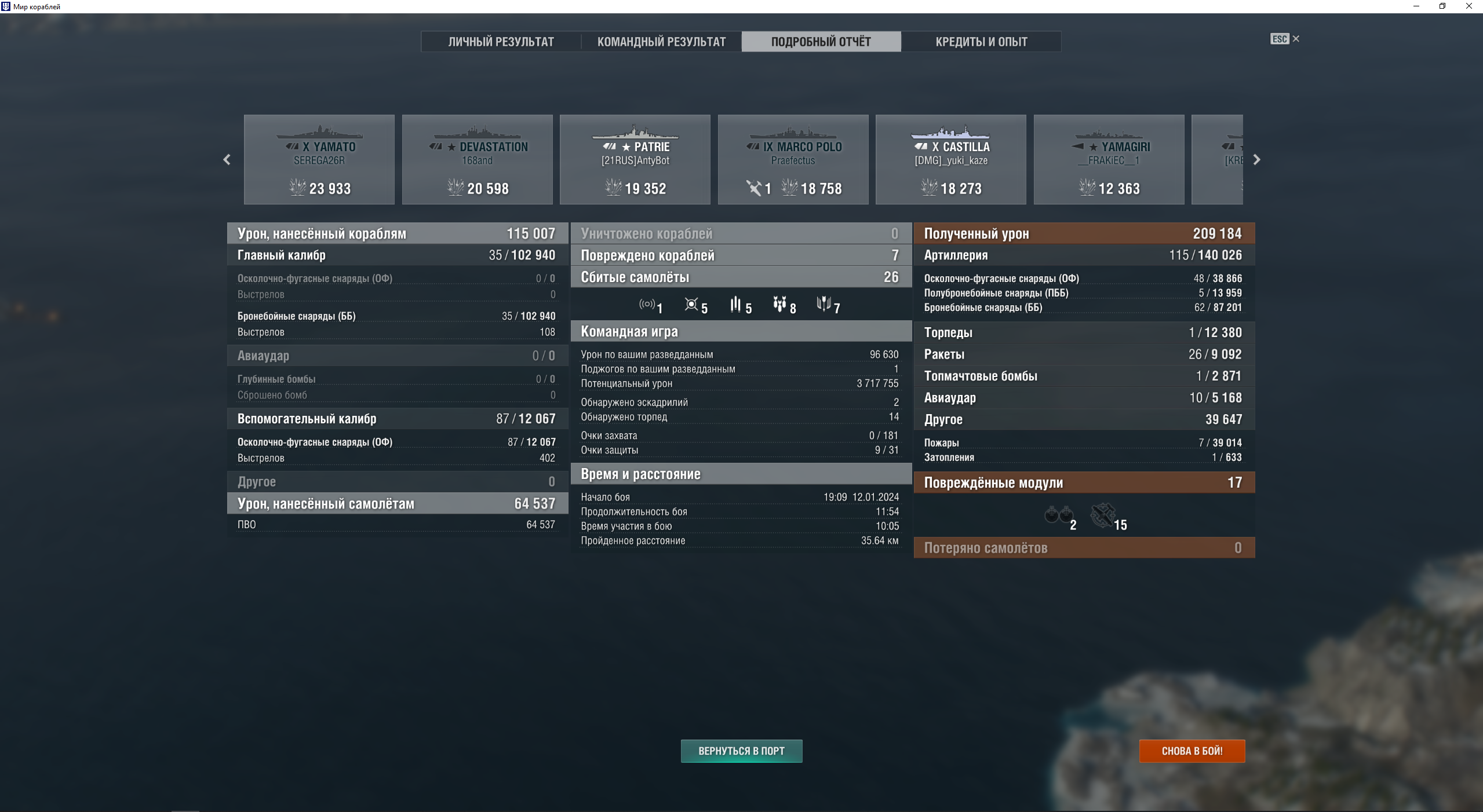Select the X Yamato ship card
This screenshot has height=812, width=1483.
tap(319, 159)
